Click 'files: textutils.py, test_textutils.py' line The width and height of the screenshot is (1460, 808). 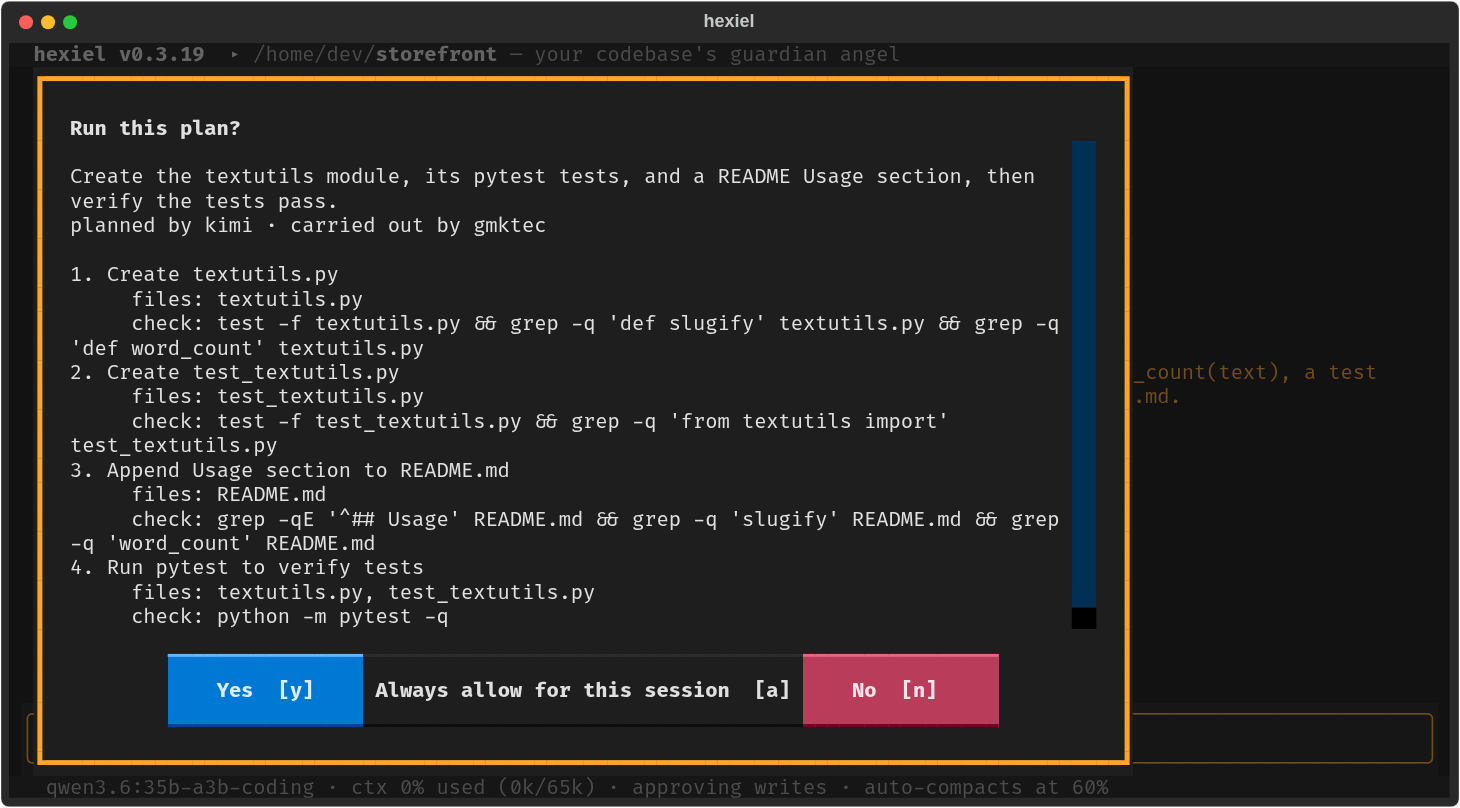point(363,592)
